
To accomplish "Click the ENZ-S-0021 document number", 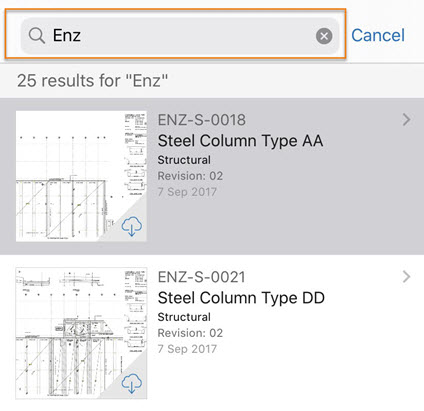I will [x=202, y=277].
